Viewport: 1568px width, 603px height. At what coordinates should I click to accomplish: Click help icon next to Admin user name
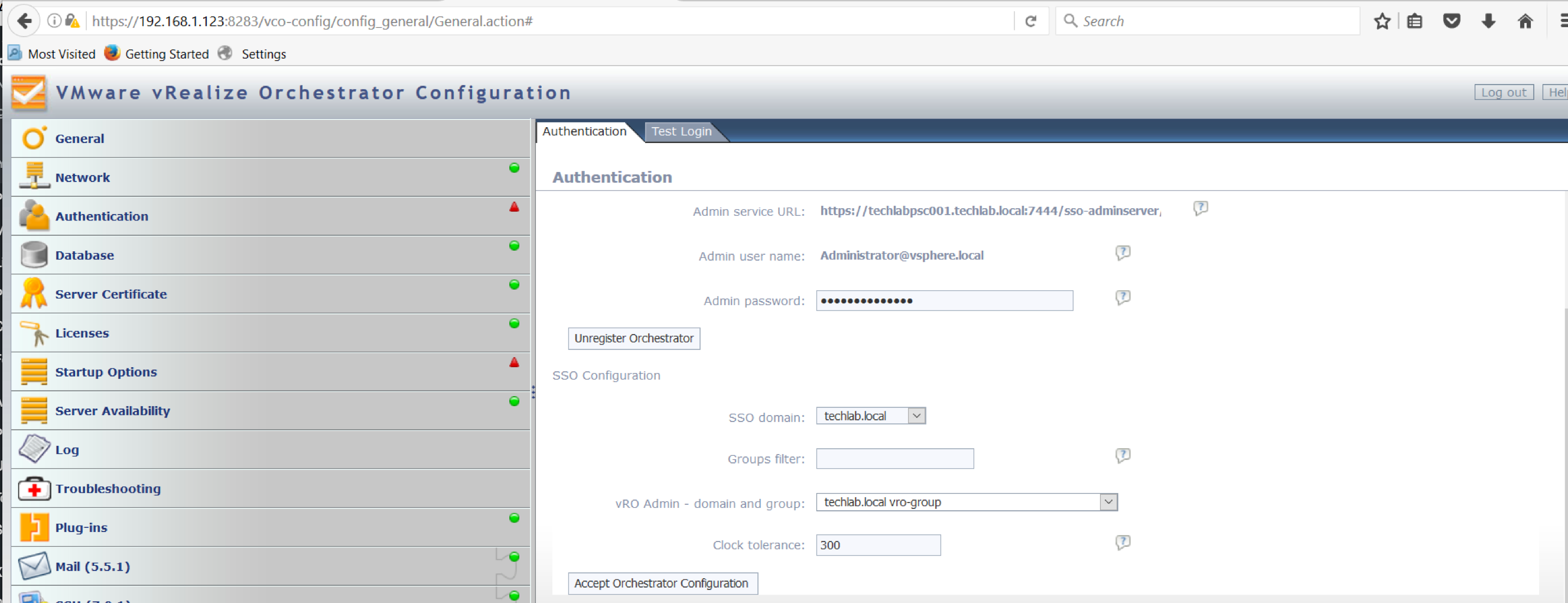[x=1123, y=253]
